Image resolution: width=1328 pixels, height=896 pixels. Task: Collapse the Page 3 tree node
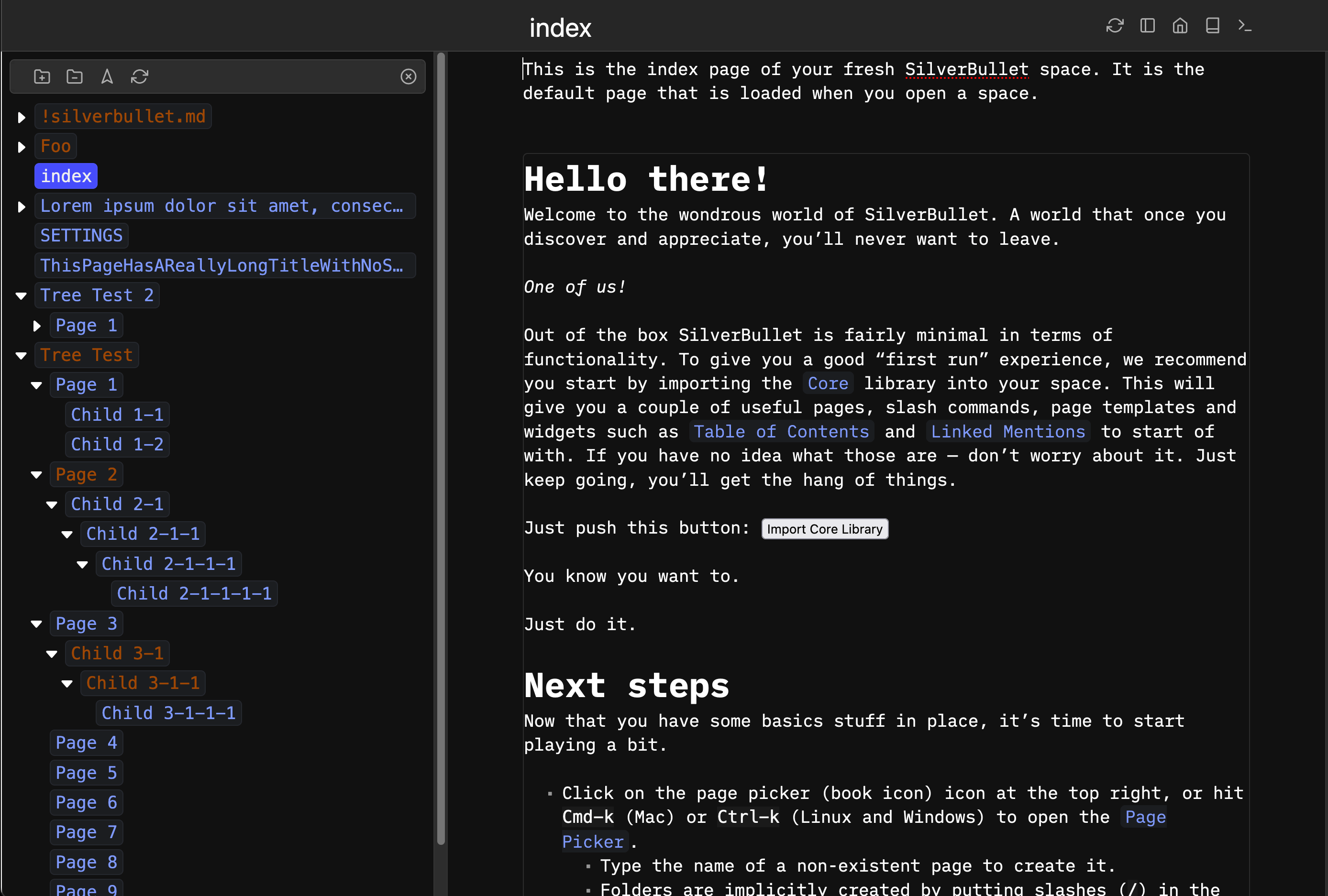pyautogui.click(x=36, y=623)
